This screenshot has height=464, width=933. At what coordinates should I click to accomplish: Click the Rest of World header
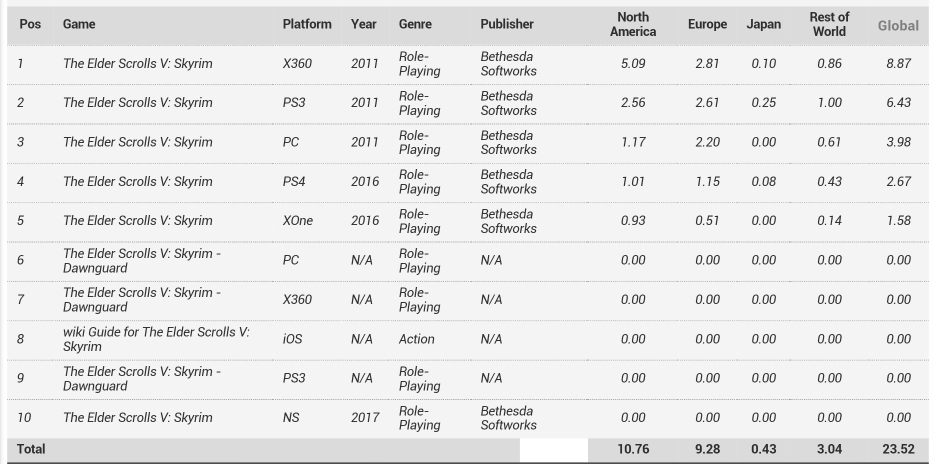pos(829,24)
